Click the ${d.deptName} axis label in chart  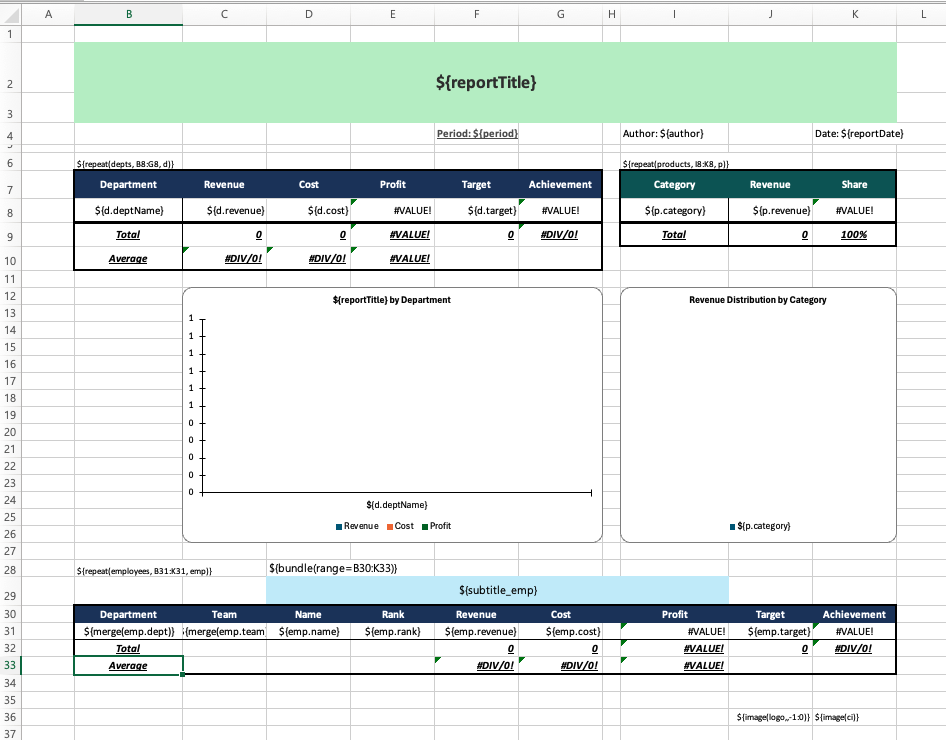396,505
